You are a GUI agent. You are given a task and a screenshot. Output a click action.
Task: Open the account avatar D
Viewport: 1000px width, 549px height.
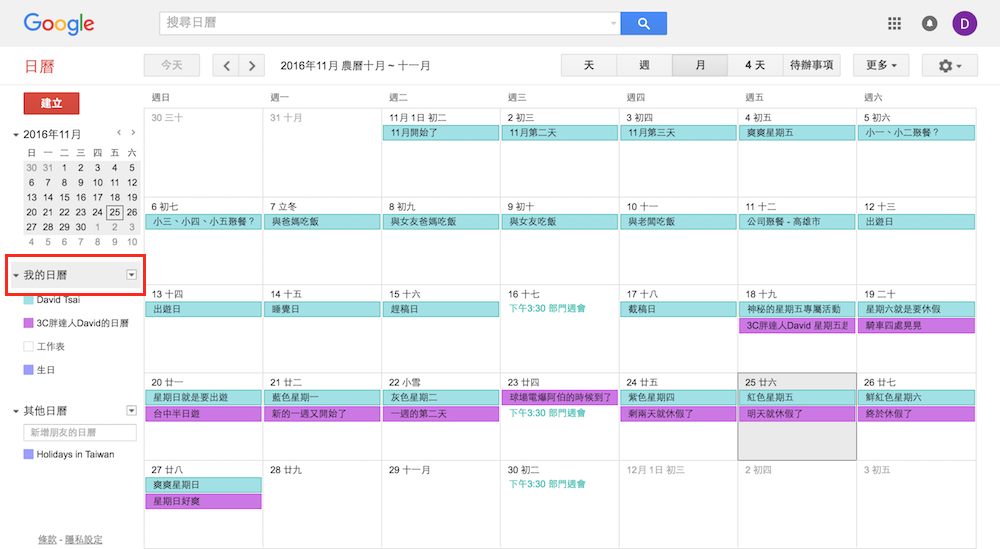click(965, 24)
